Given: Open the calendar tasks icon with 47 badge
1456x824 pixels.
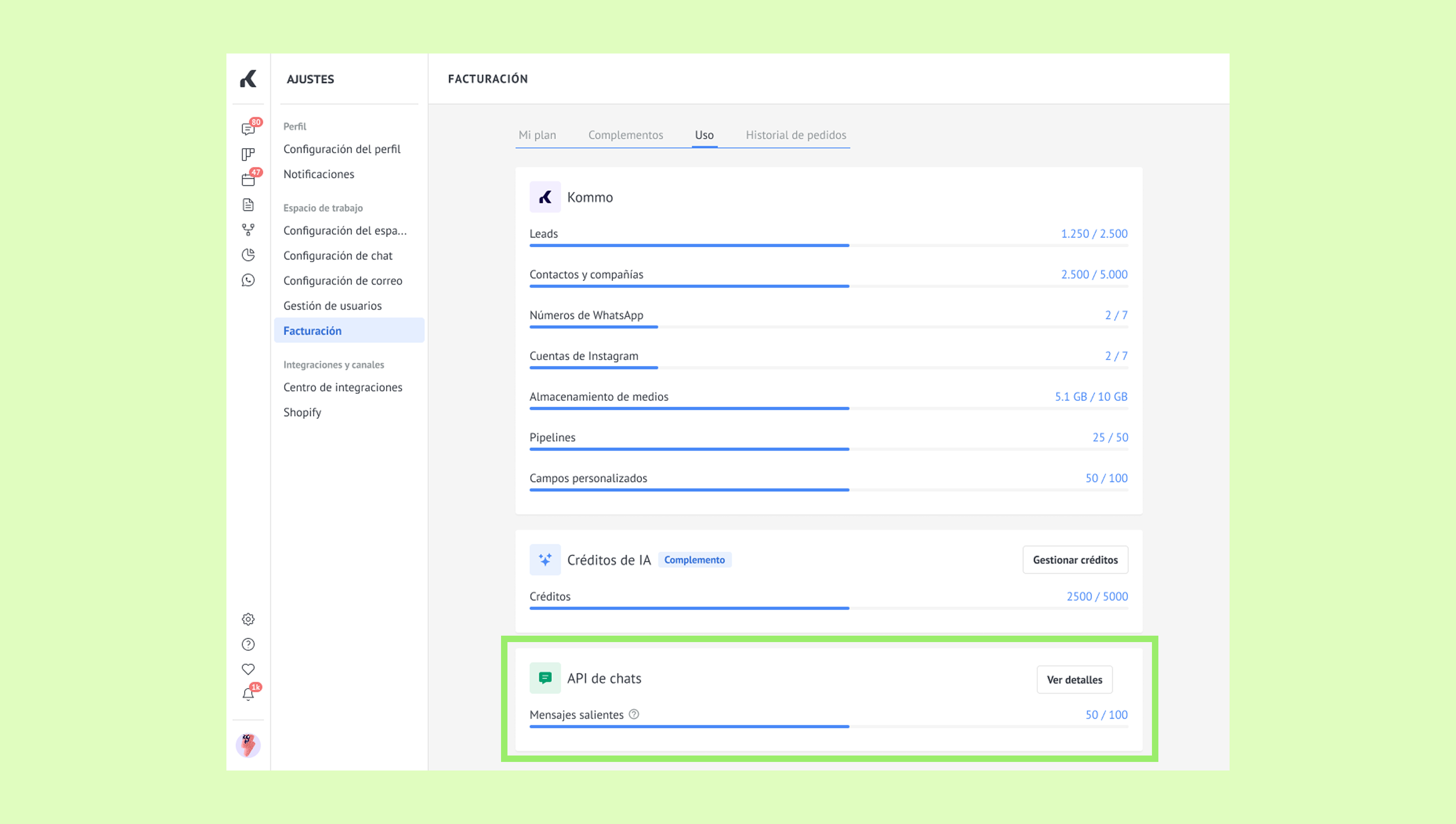Looking at the screenshot, I should coord(248,179).
